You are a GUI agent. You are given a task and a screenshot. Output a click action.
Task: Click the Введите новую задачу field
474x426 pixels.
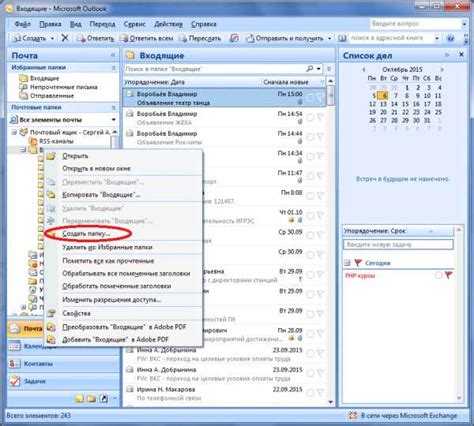tap(398, 244)
